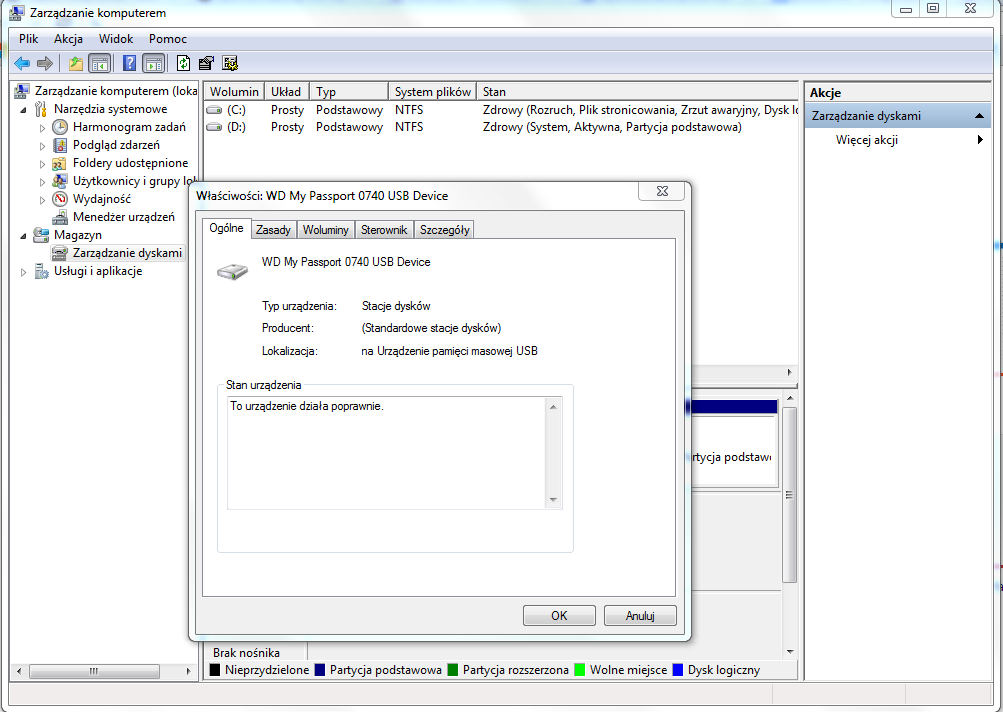Open the Widok menu
This screenshot has height=712, width=1003.
(116, 38)
